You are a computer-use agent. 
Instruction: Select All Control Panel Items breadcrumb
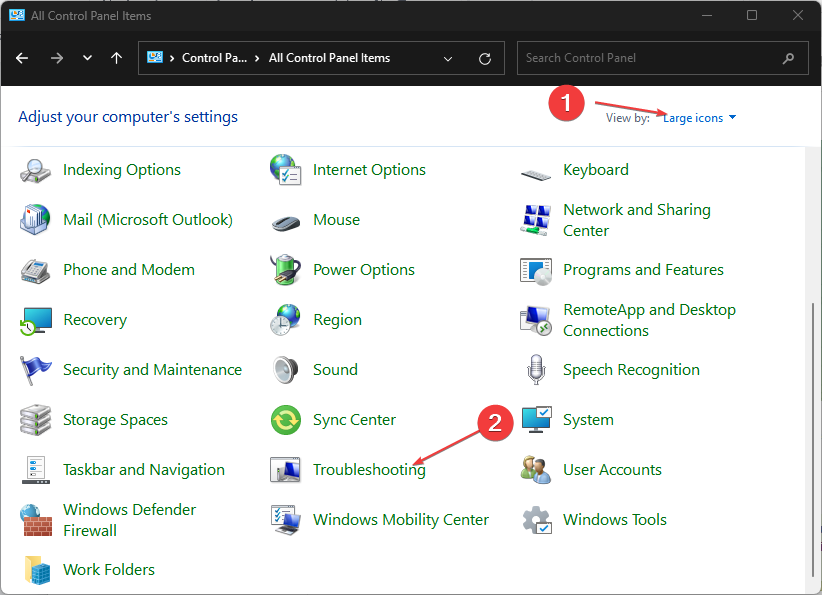click(x=329, y=58)
